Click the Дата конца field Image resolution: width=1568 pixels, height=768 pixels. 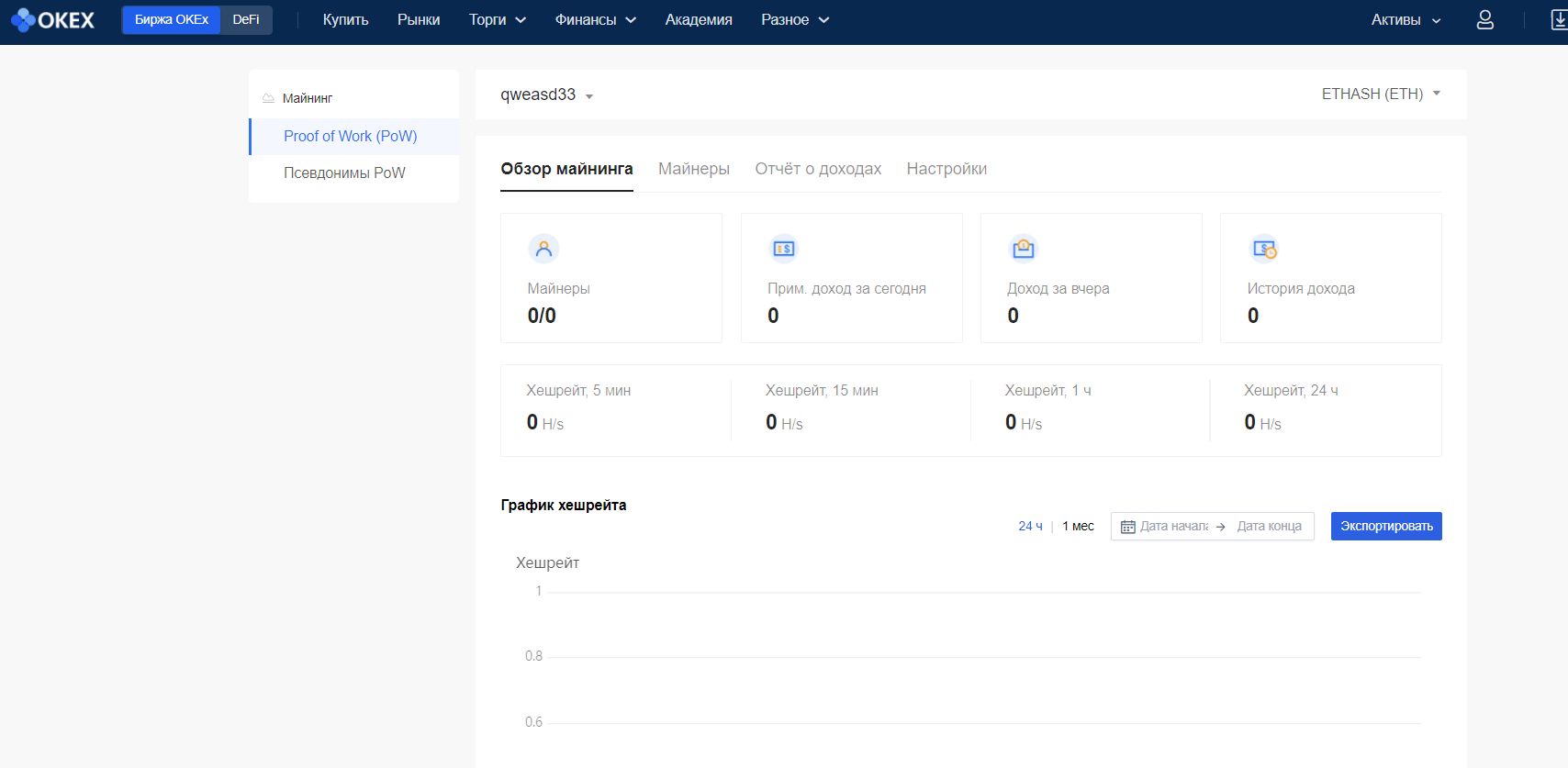pyautogui.click(x=1269, y=526)
